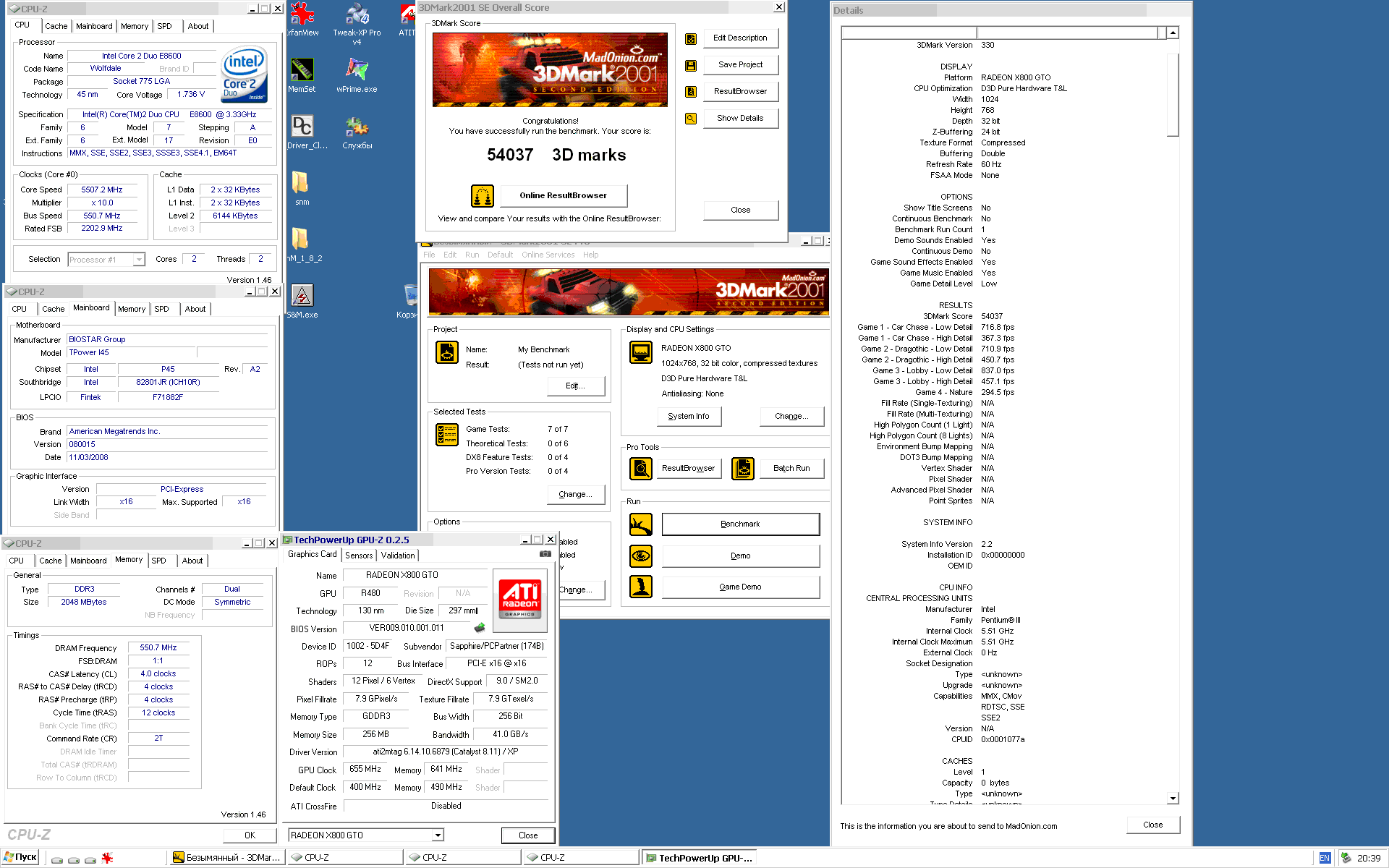Click the EN language indicator in tray
Viewport: 1389px width, 868px height.
(x=1325, y=858)
